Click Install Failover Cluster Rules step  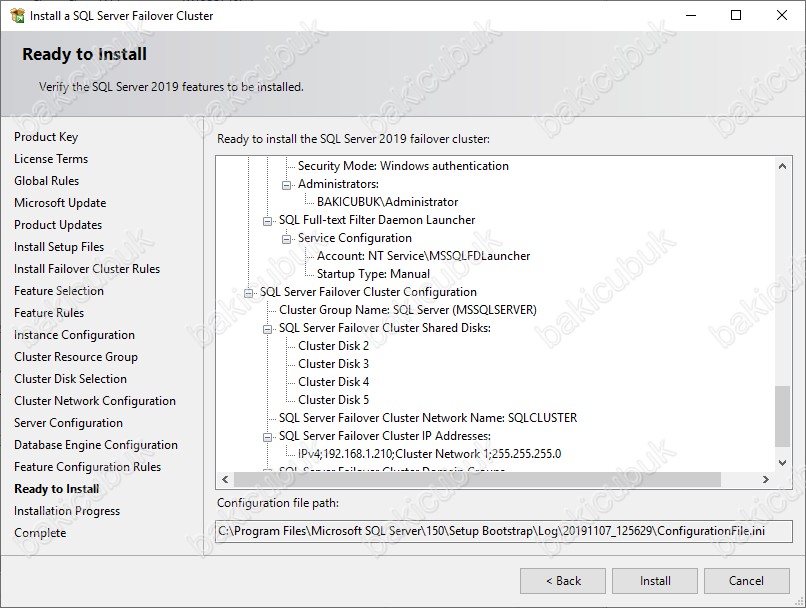tap(87, 269)
